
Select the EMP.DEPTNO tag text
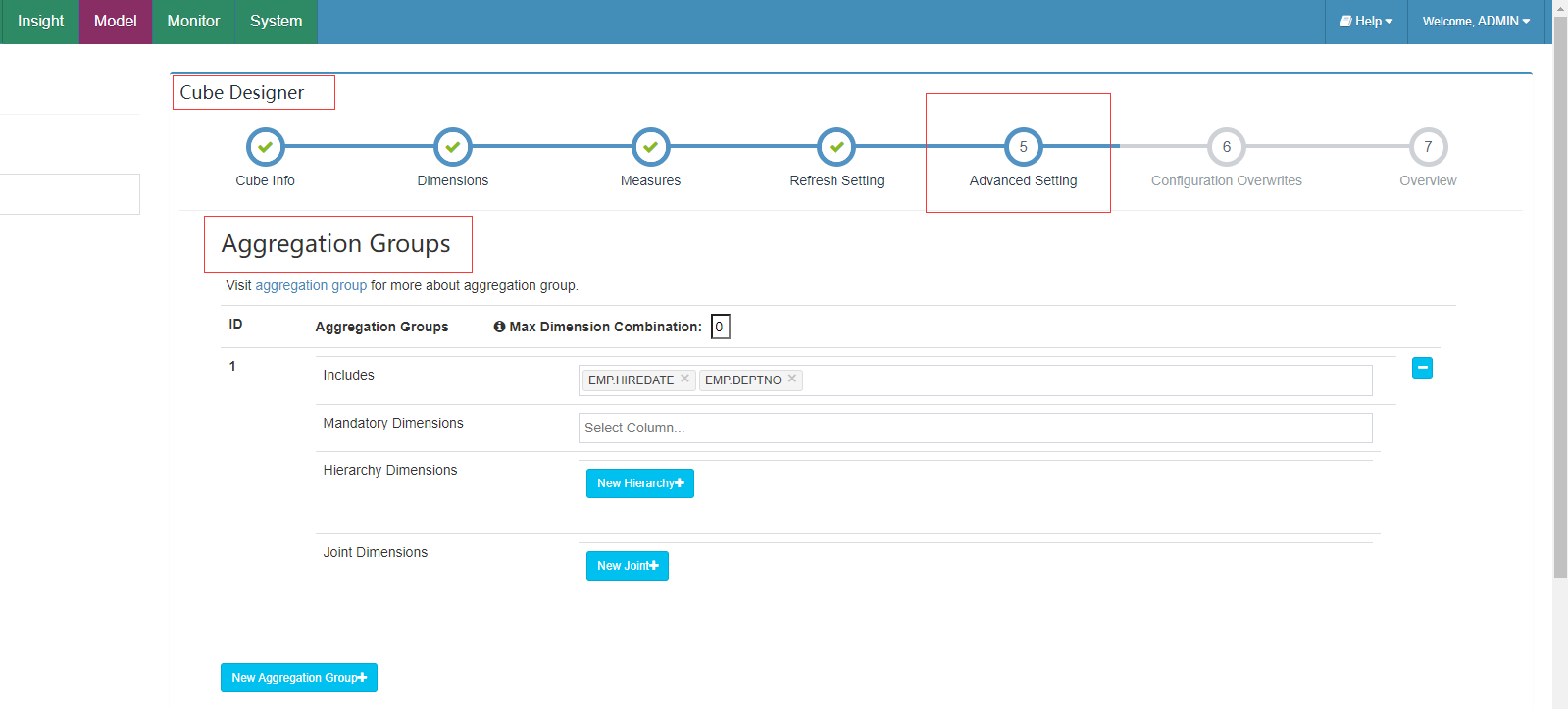[x=743, y=380]
